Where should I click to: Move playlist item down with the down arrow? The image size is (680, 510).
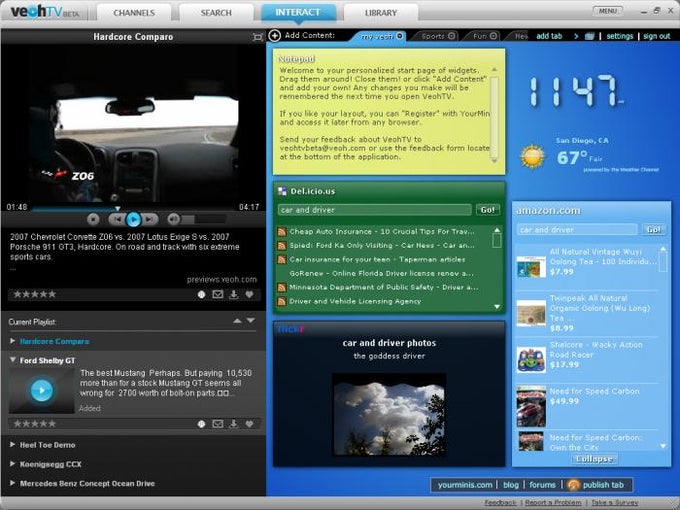click(251, 320)
